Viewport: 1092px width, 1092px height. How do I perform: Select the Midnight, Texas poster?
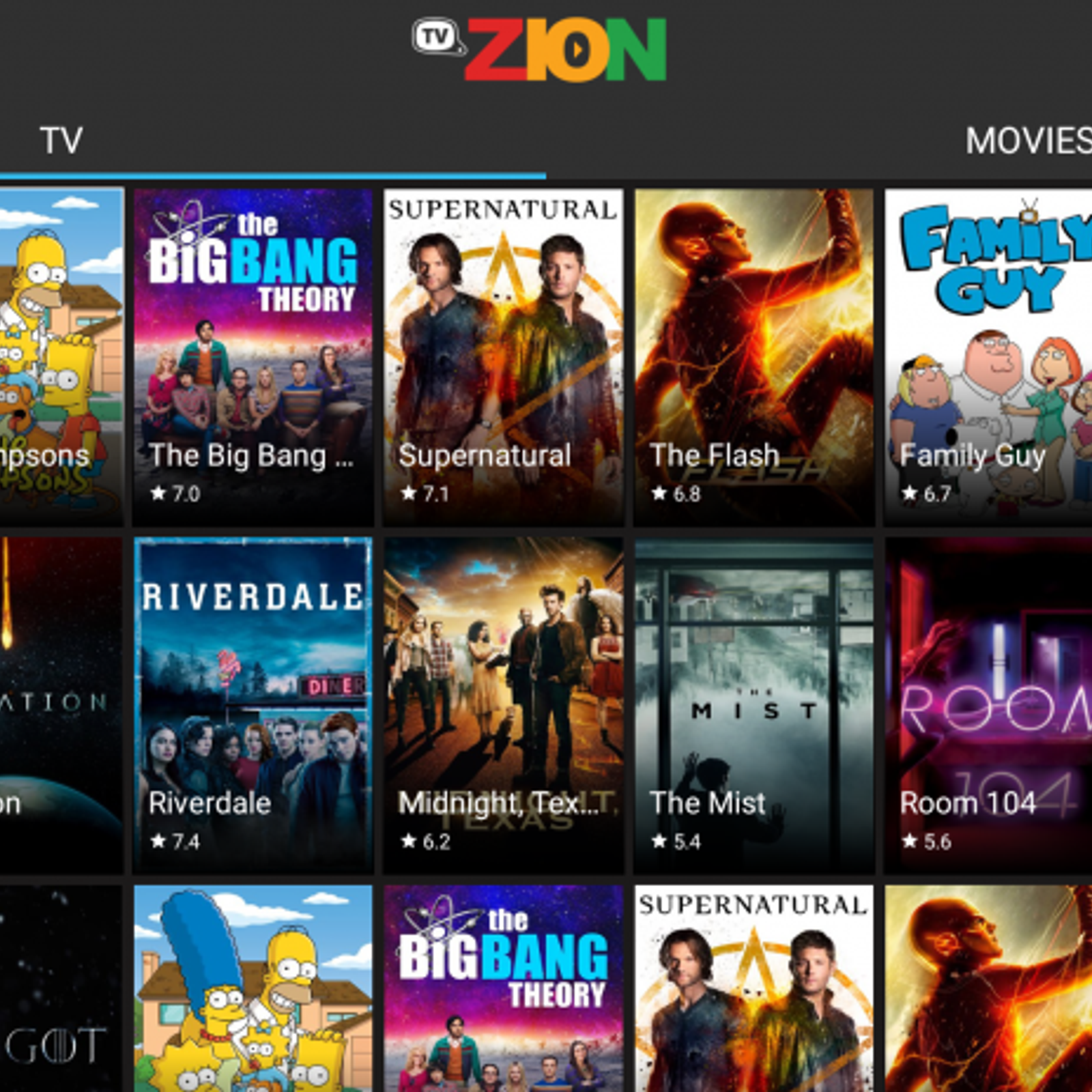504,705
